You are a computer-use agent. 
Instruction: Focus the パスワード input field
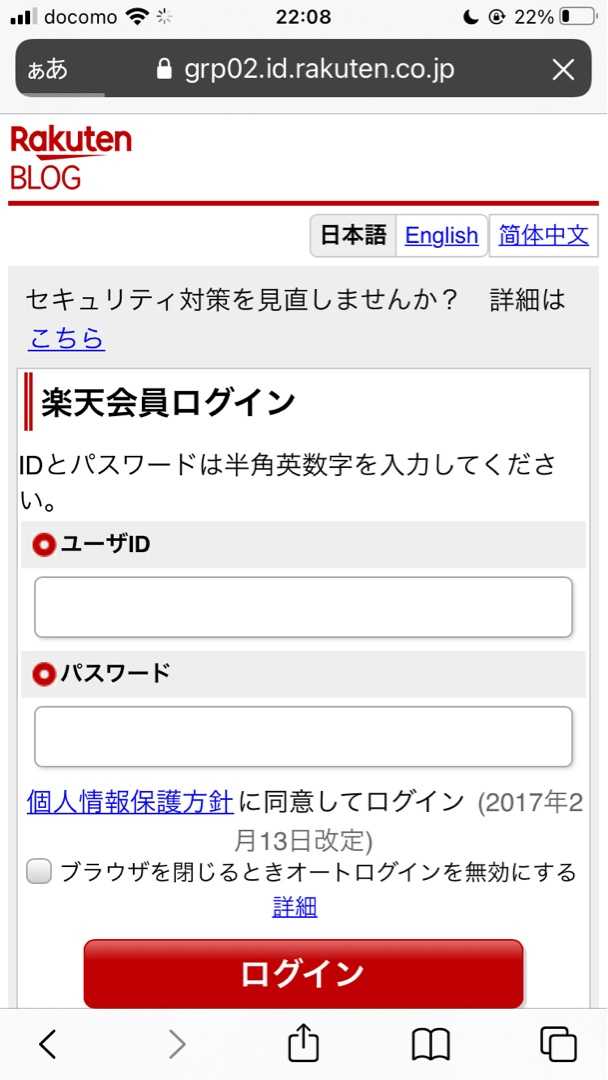303,737
